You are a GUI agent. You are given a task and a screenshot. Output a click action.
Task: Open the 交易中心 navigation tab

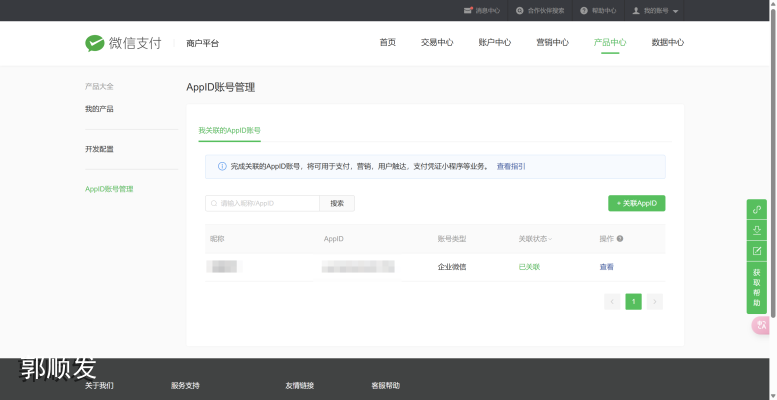click(437, 43)
